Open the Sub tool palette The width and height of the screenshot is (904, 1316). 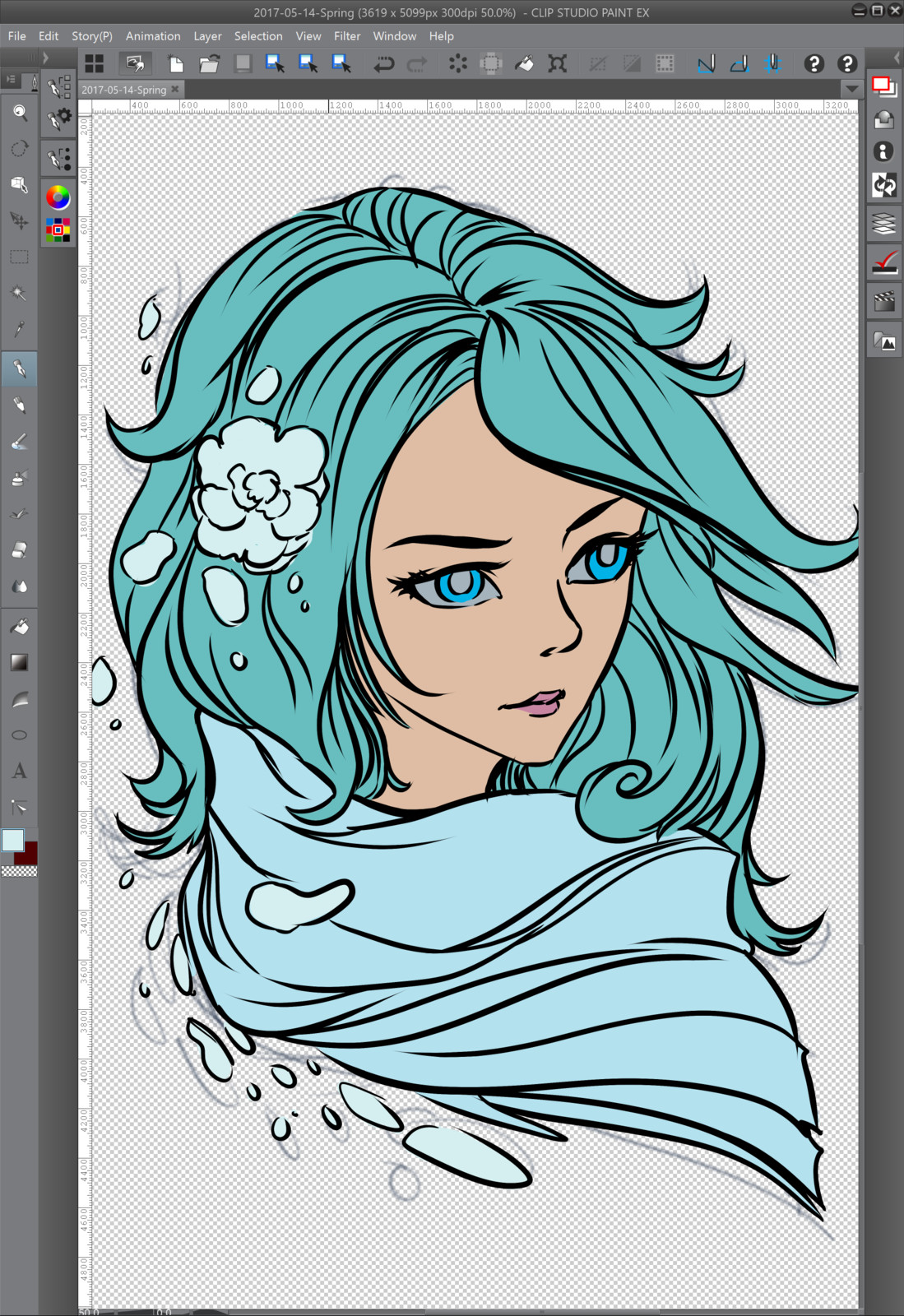pos(58,86)
